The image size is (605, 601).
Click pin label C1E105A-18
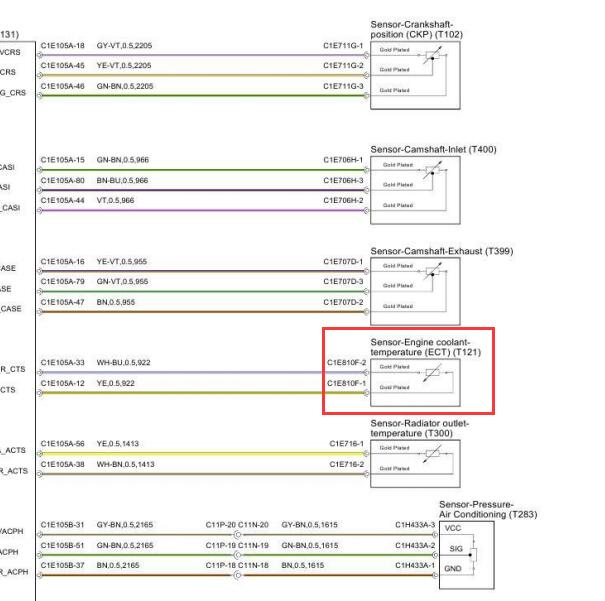[x=63, y=46]
